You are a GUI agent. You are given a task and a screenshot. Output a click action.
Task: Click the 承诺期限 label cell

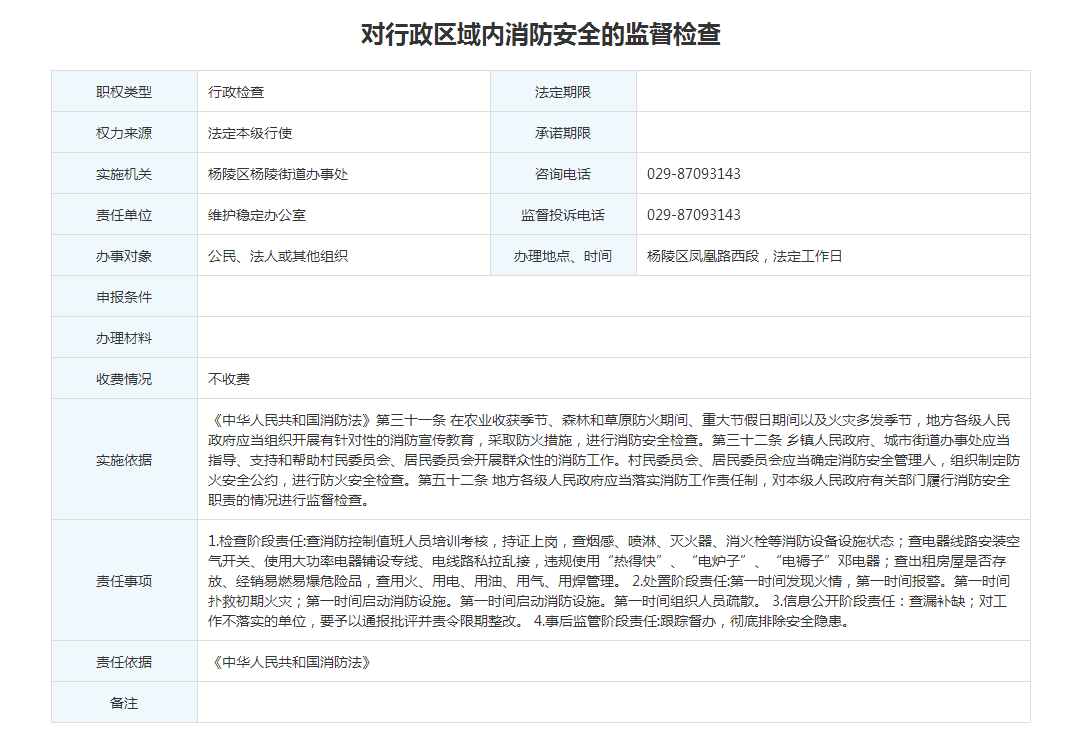[x=563, y=133]
